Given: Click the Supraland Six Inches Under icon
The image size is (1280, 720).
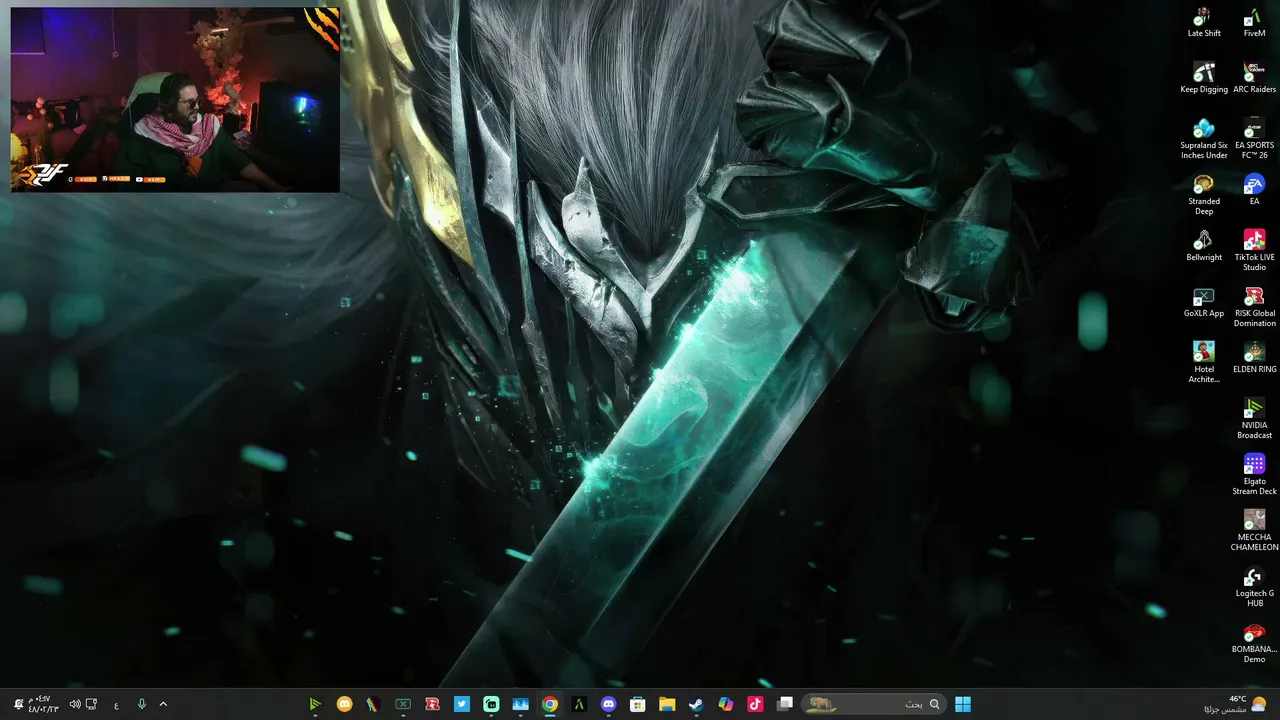Looking at the screenshot, I should [1204, 139].
